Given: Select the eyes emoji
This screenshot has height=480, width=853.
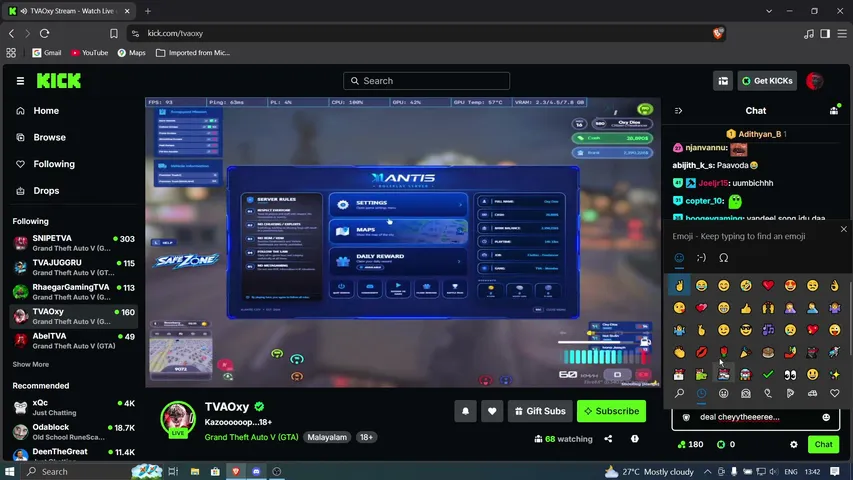Looking at the screenshot, I should point(790,374).
